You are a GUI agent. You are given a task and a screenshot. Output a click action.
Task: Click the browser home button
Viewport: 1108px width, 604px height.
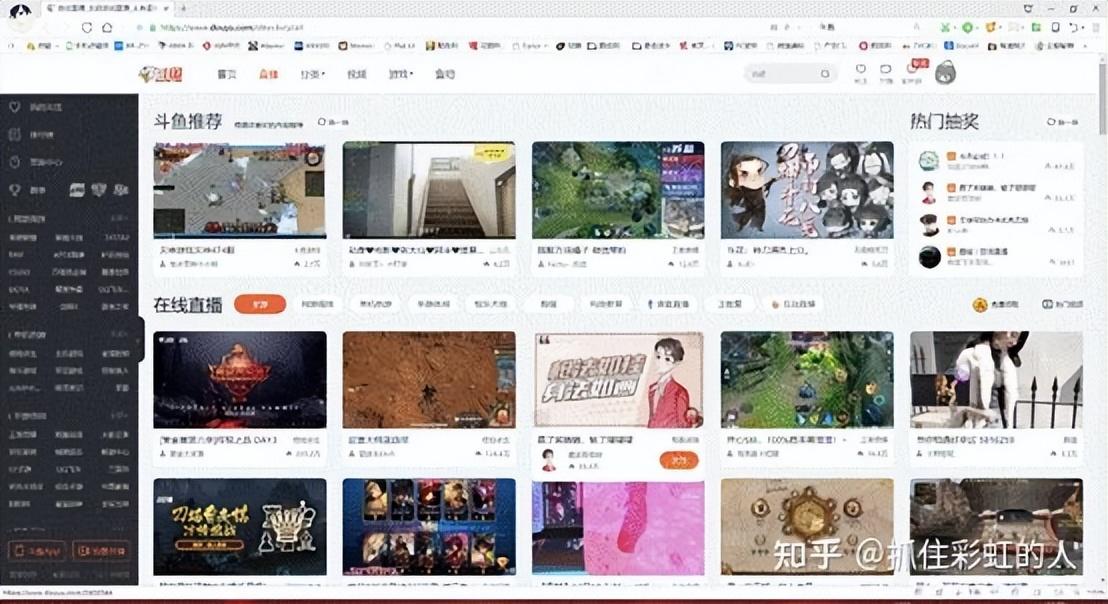(107, 28)
